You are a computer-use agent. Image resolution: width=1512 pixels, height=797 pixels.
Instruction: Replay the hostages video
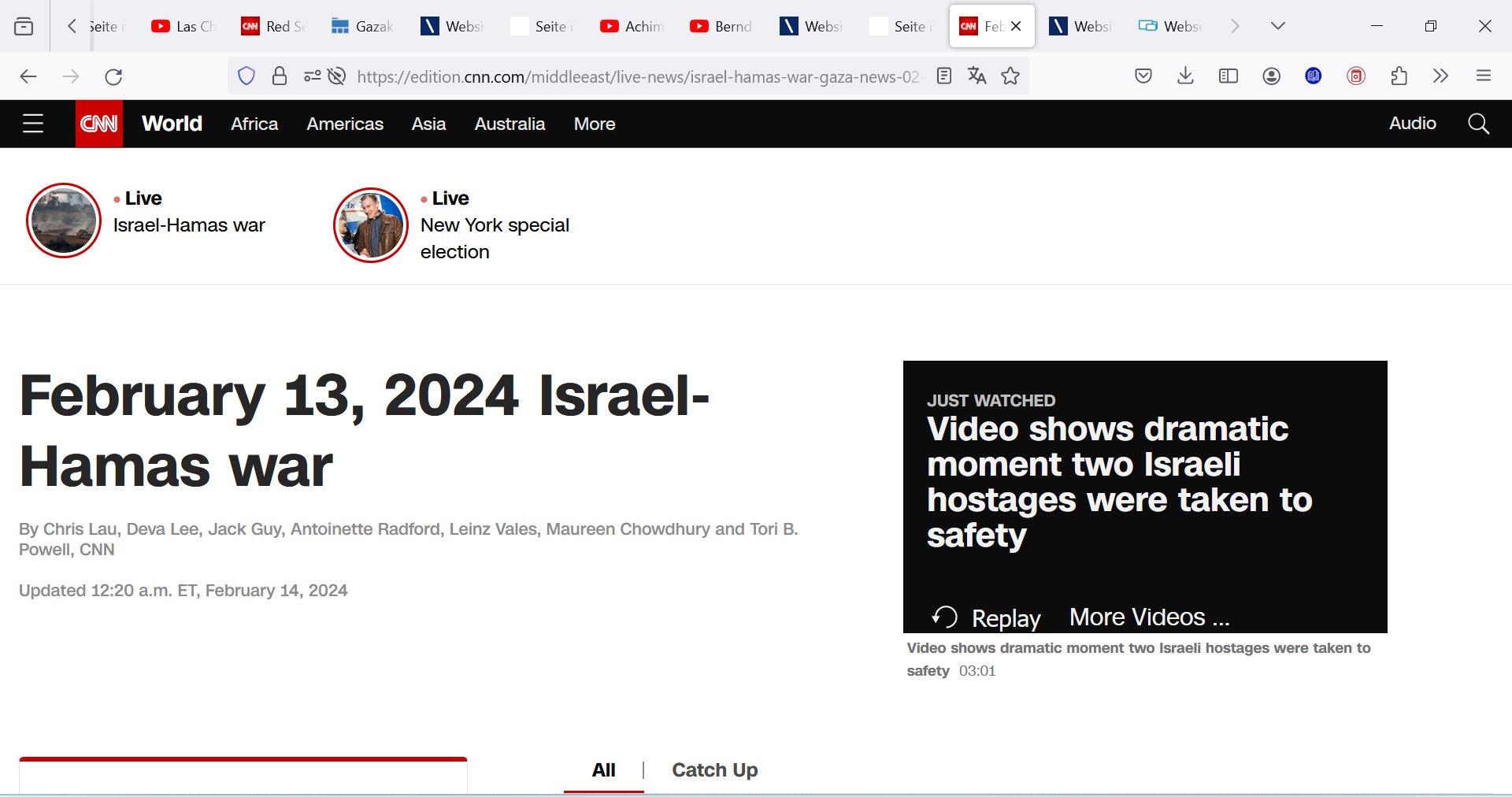986,617
